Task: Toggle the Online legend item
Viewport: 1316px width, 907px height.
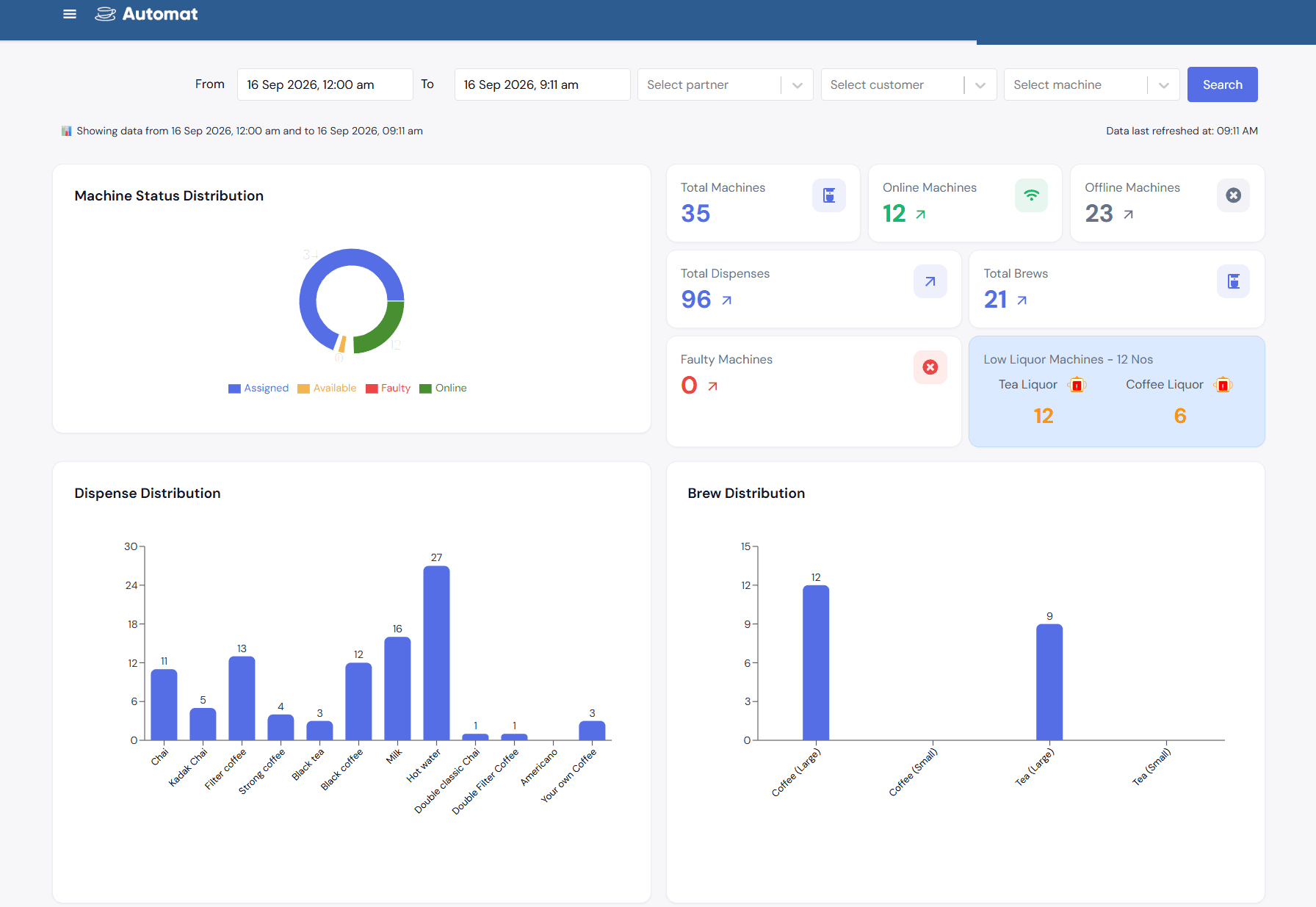Action: click(x=443, y=389)
